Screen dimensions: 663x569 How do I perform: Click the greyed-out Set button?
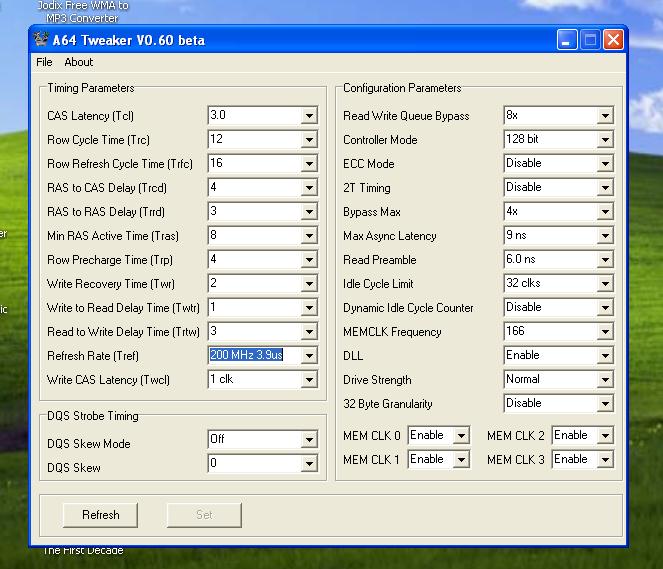tap(204, 515)
